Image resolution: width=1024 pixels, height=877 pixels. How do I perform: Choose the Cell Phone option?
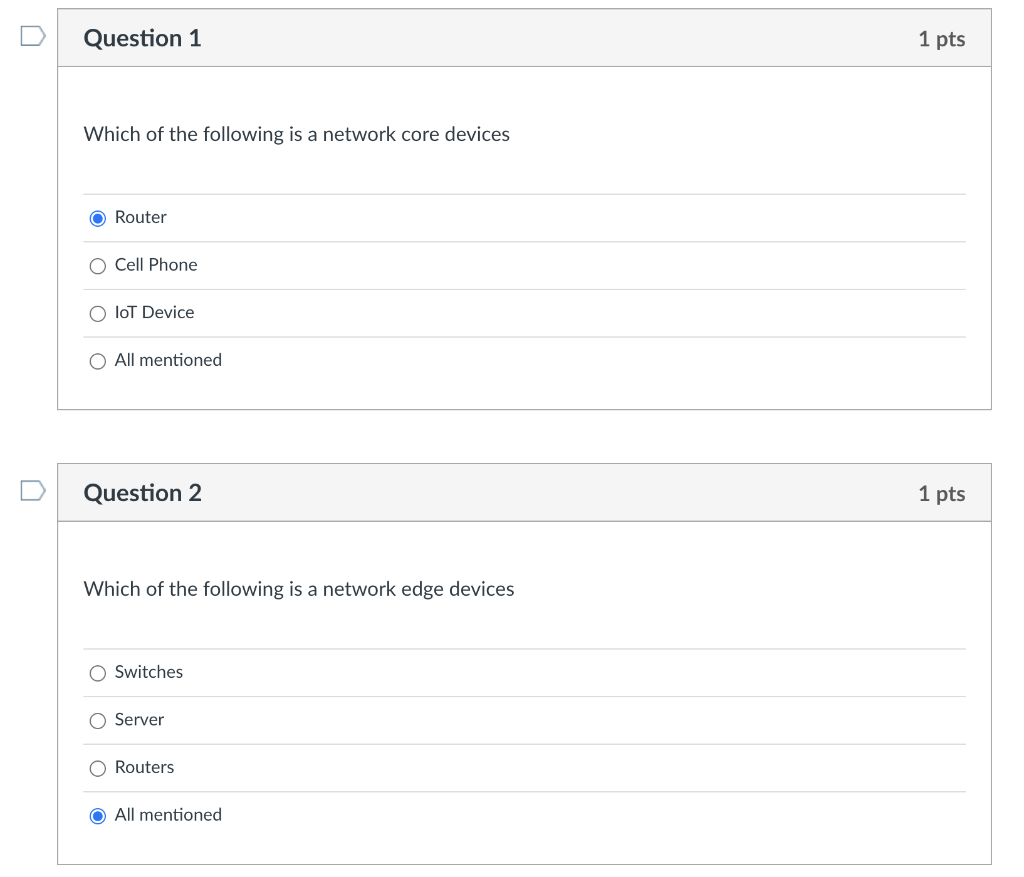coord(98,266)
